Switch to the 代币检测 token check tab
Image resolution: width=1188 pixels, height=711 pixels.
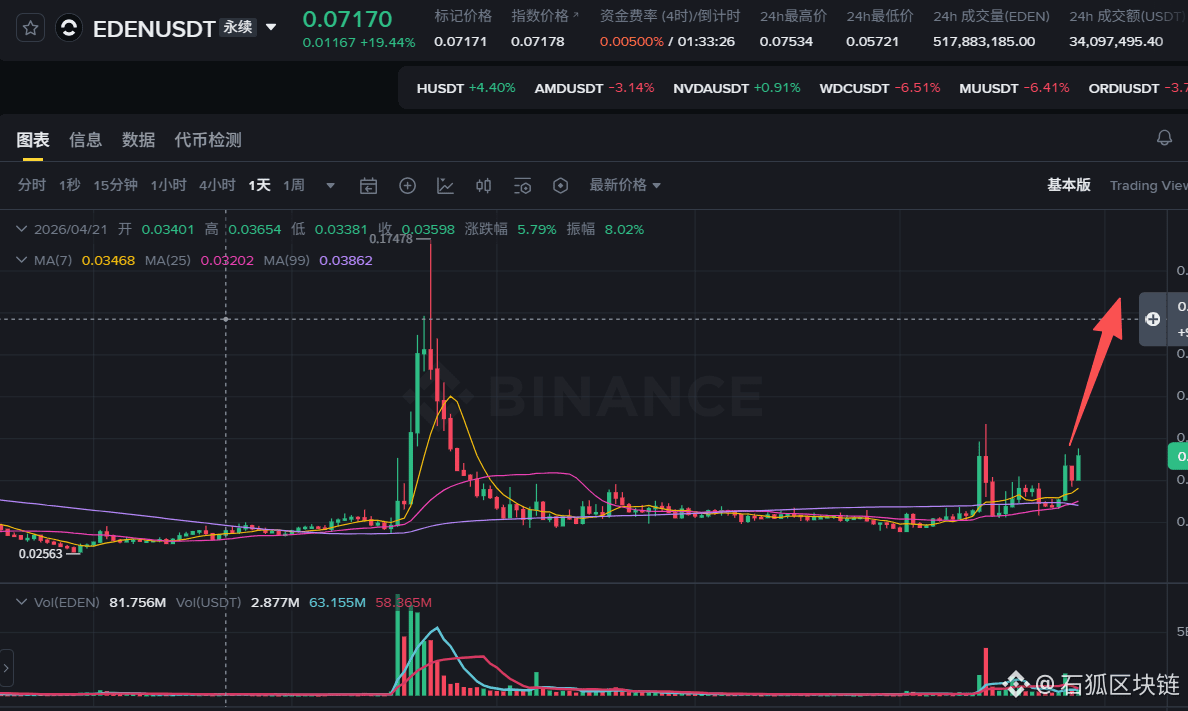pyautogui.click(x=208, y=139)
